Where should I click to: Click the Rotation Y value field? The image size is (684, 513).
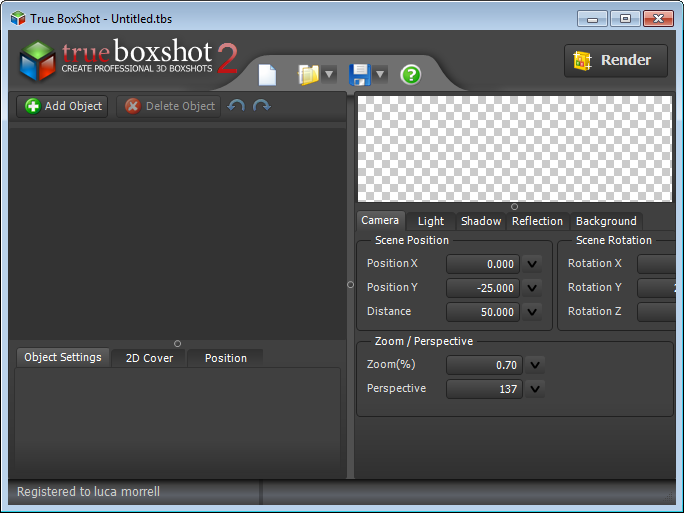[x=657, y=288]
